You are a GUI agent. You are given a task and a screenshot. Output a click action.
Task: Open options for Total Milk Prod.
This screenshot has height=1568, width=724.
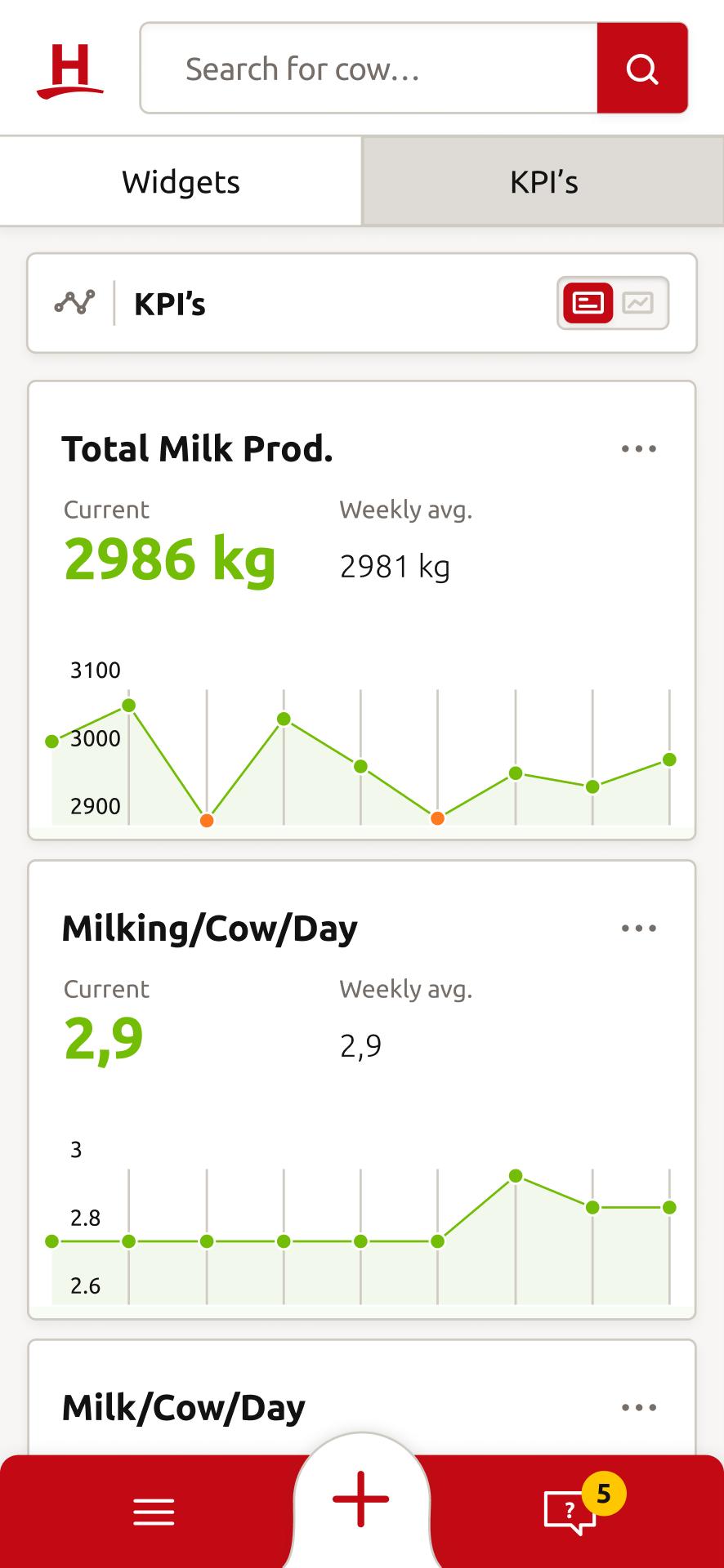point(638,448)
